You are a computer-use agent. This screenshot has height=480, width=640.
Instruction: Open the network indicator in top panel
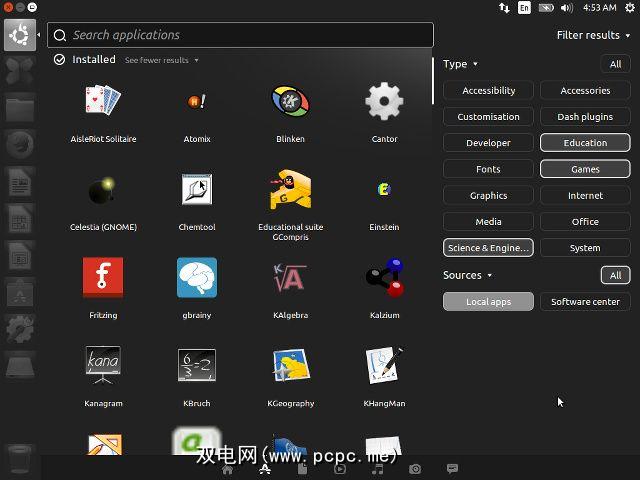[504, 8]
